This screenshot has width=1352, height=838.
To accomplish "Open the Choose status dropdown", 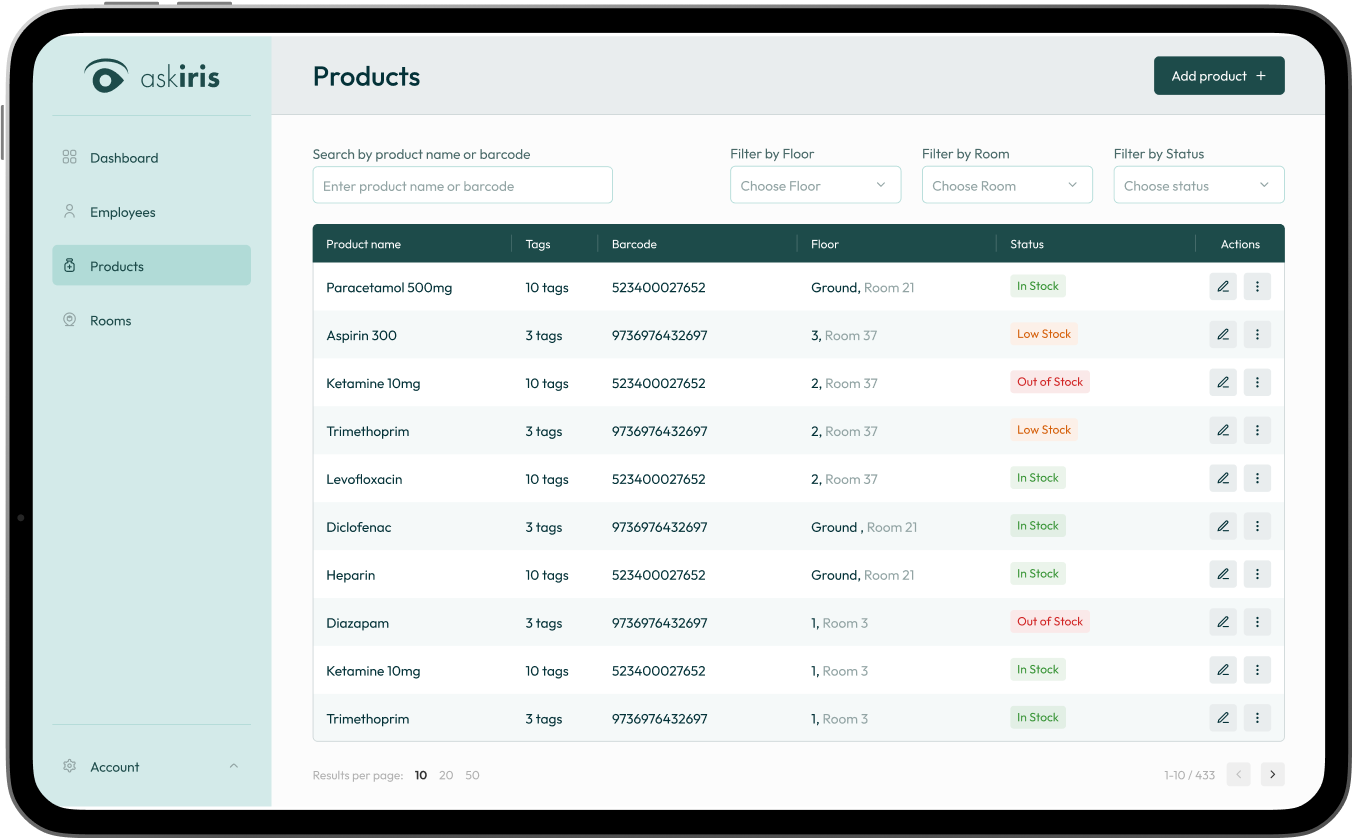I will 1198,186.
